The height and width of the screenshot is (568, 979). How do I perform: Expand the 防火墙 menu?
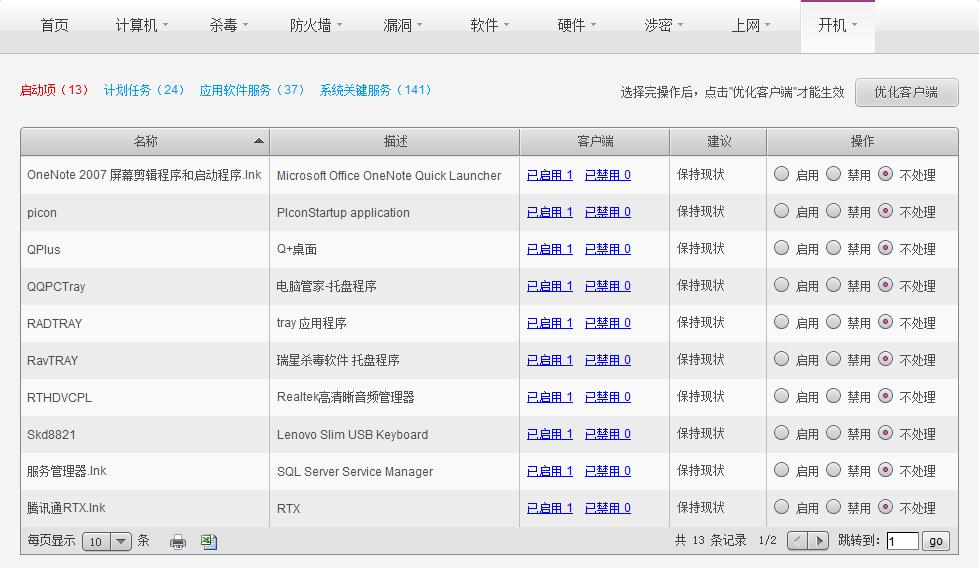click(316, 25)
